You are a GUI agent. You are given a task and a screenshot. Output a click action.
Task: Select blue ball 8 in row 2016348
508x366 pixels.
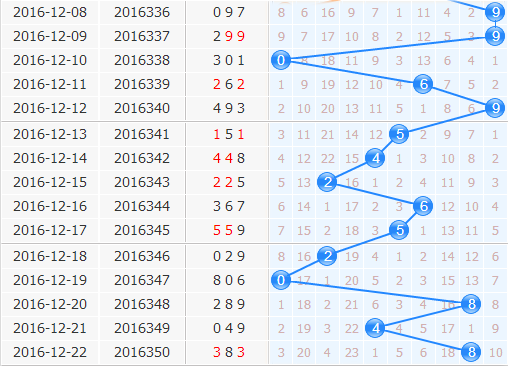pyautogui.click(x=471, y=304)
